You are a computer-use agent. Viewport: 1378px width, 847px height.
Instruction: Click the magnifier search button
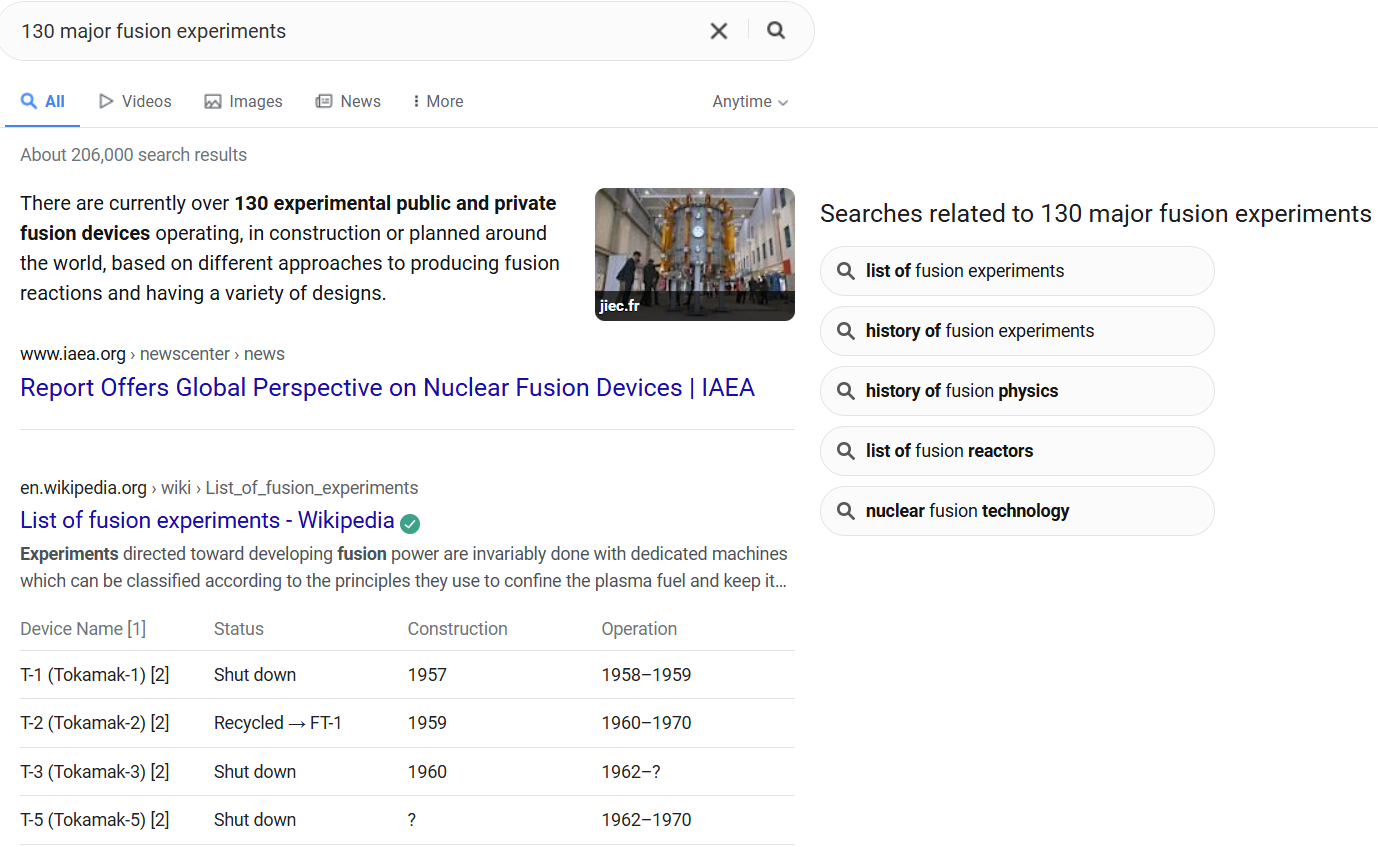pyautogui.click(x=776, y=30)
